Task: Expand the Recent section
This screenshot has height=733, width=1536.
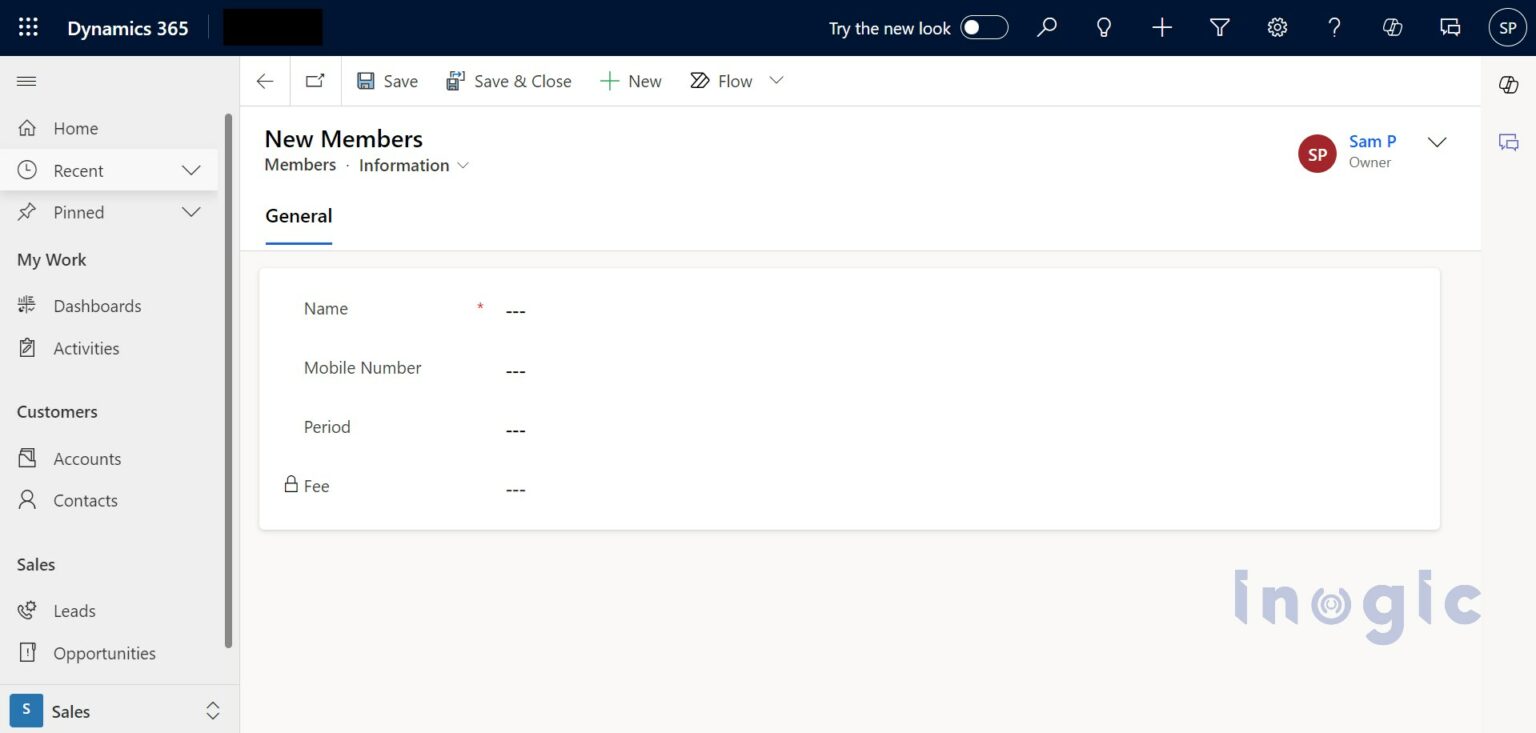Action: point(191,170)
